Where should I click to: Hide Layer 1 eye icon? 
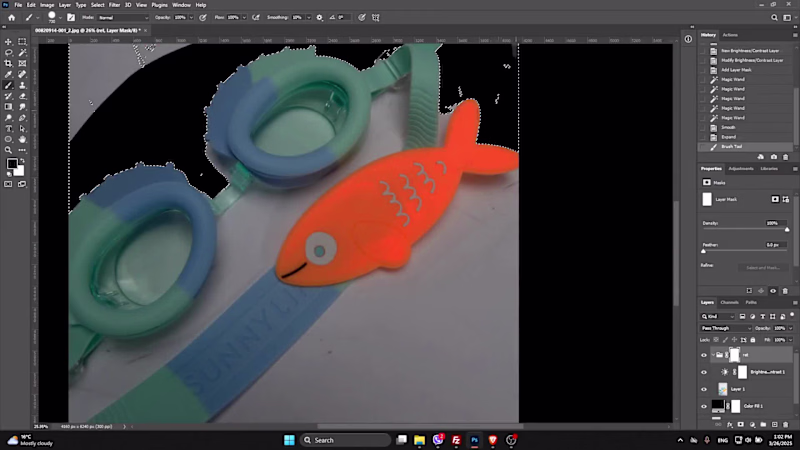704,389
